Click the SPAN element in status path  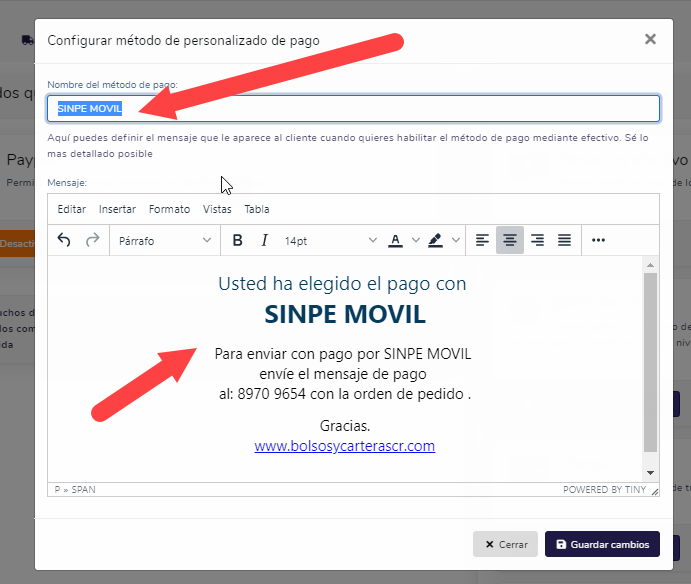(83, 490)
